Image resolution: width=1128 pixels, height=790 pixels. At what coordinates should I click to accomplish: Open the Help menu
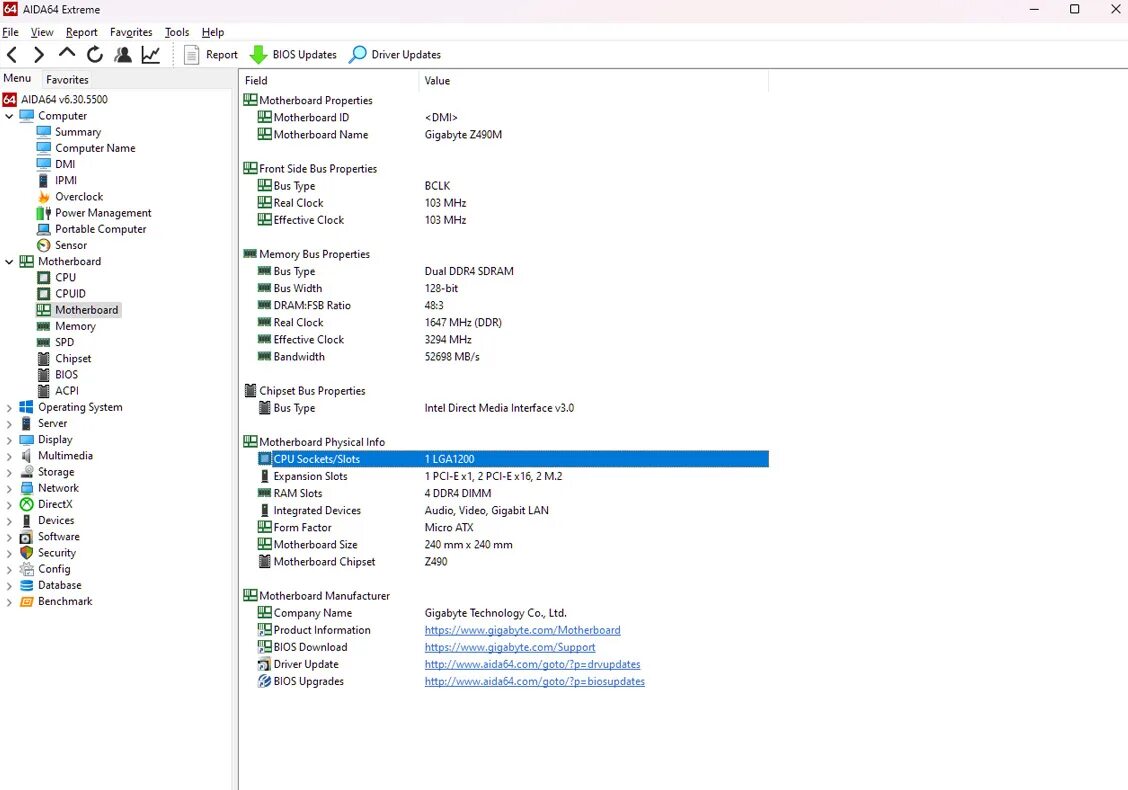coord(213,32)
